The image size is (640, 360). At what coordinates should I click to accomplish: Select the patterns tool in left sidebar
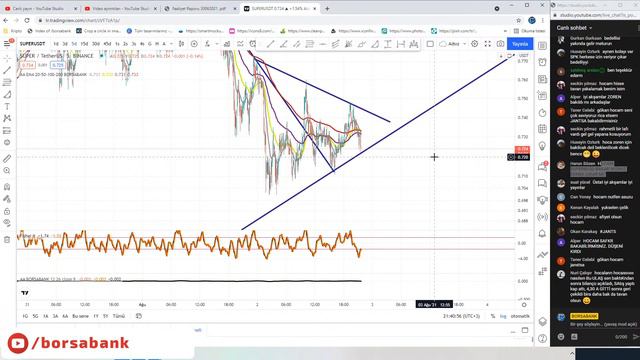pyautogui.click(x=7, y=118)
